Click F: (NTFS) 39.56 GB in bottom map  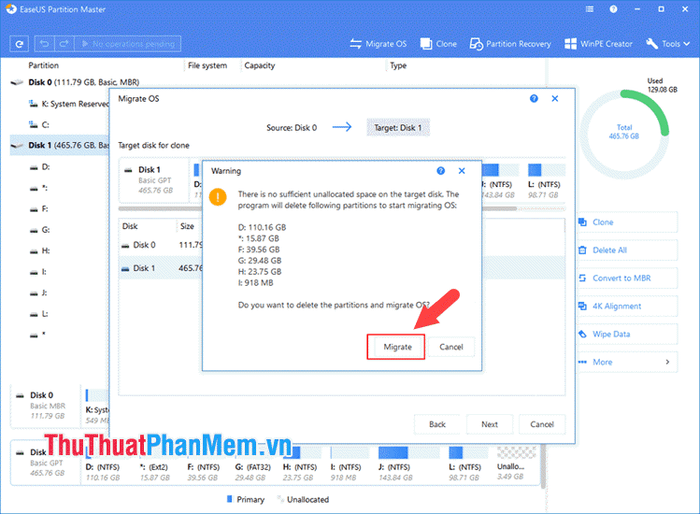click(203, 467)
